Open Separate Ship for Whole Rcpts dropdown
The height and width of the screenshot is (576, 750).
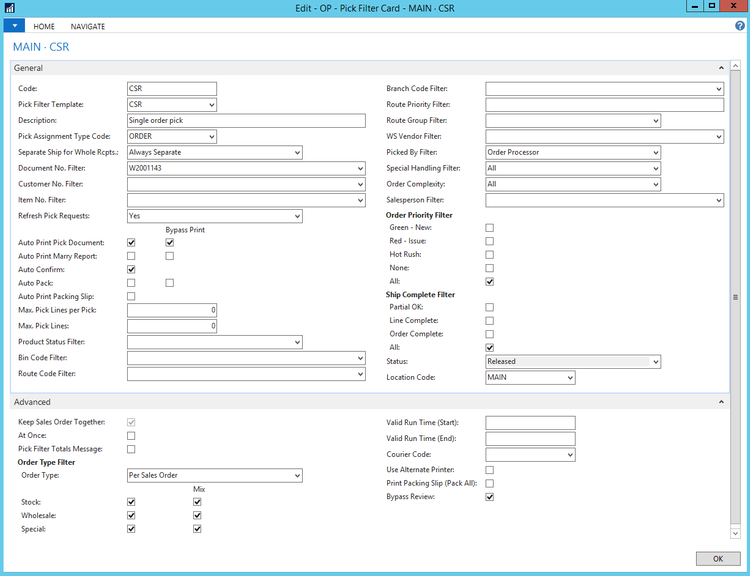click(297, 153)
